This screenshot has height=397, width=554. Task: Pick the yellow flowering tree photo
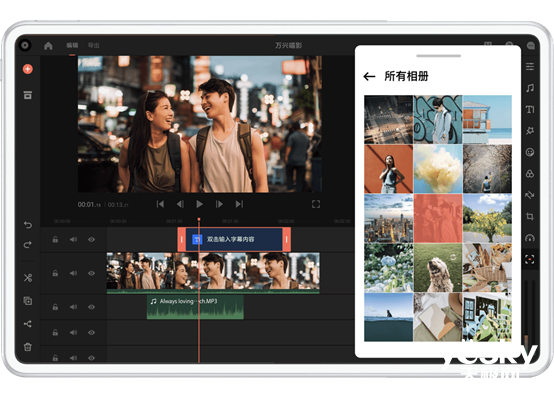tap(487, 218)
